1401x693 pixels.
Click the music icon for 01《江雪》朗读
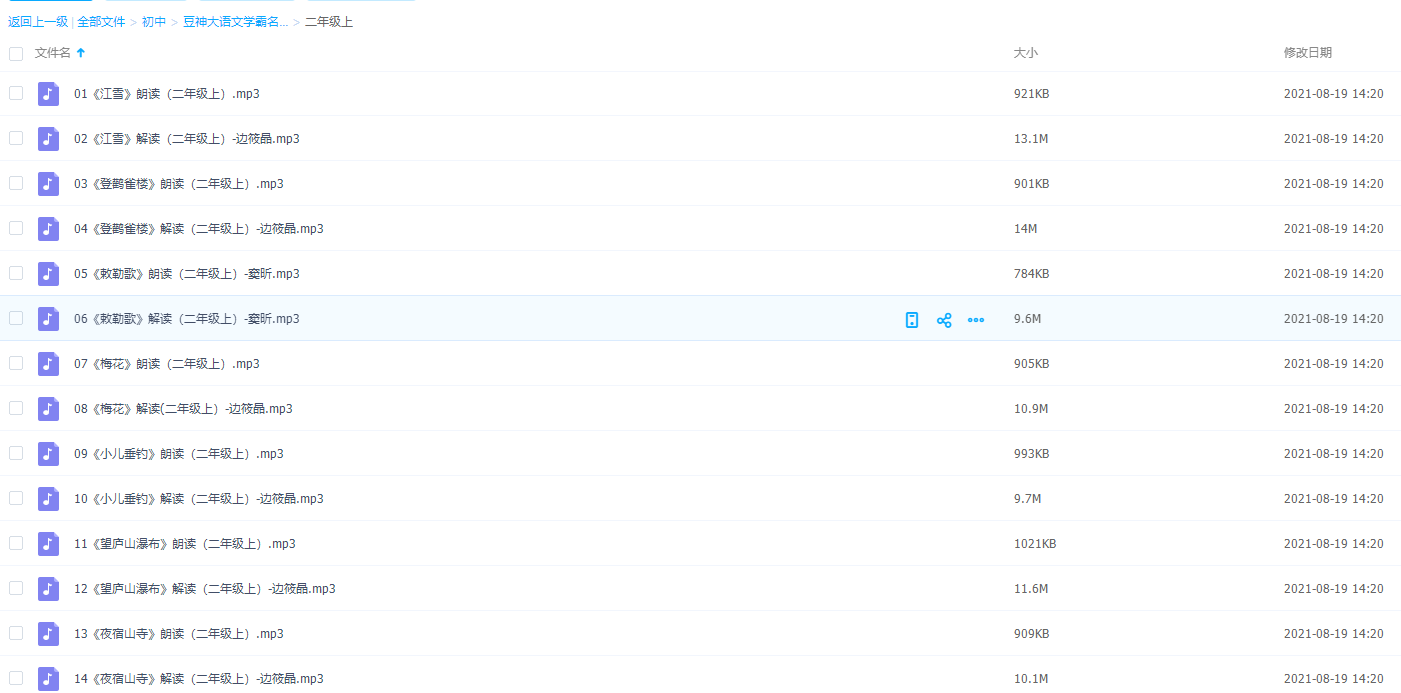(x=48, y=94)
